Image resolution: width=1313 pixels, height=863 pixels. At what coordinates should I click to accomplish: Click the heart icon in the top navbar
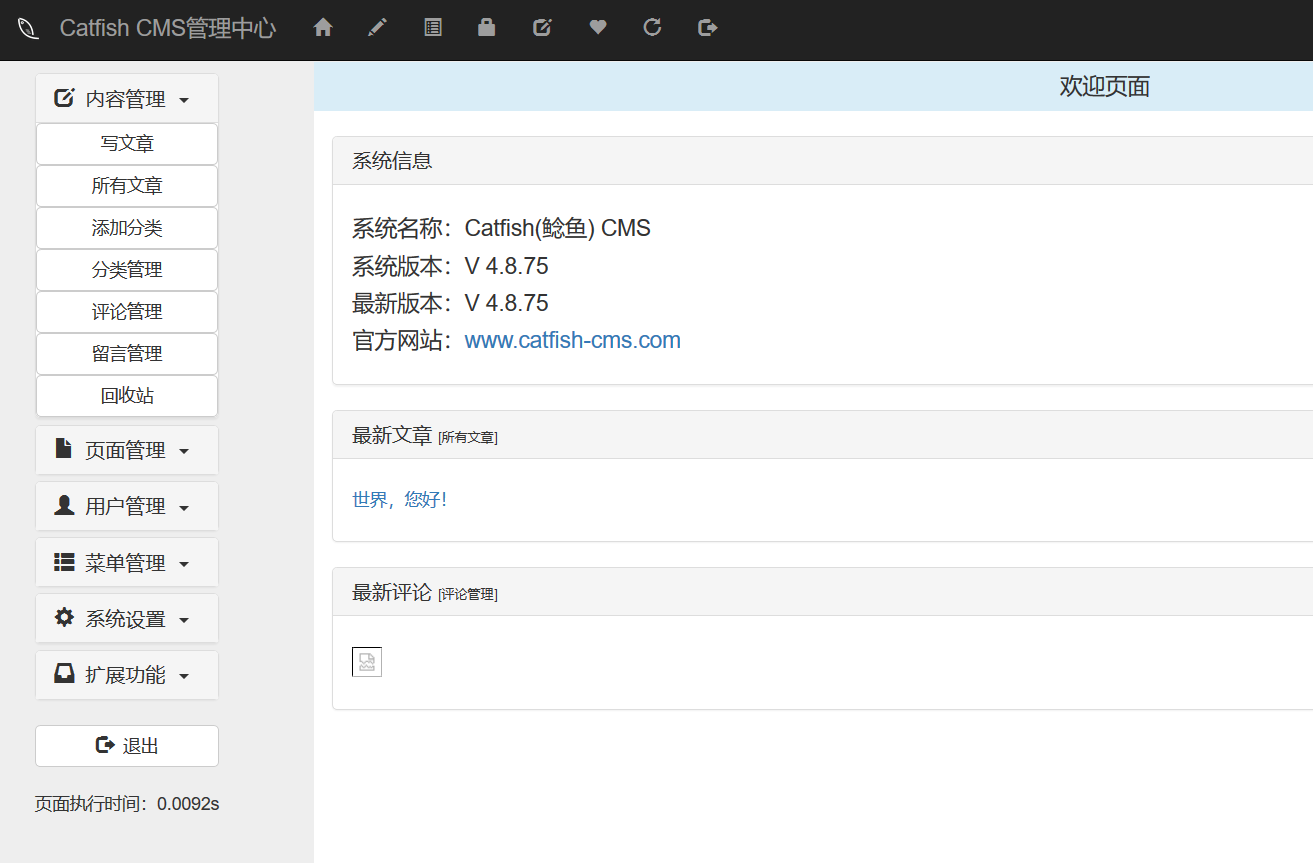[598, 28]
